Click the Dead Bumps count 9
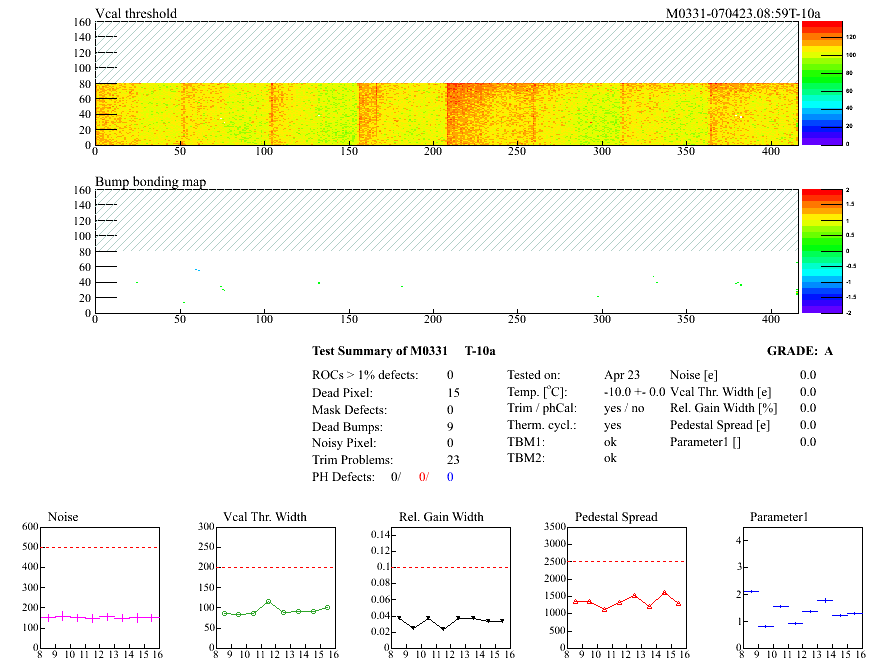This screenshot has width=896, height=672. pos(451,427)
